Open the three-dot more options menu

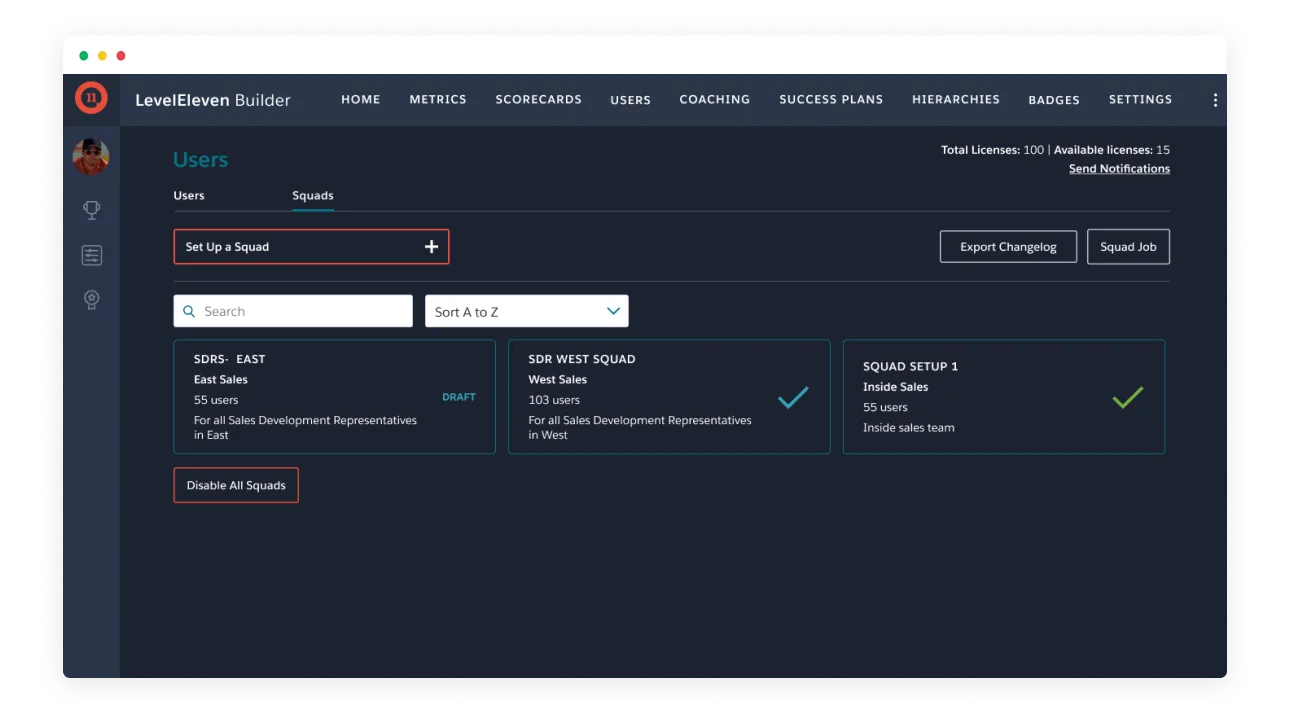[x=1215, y=100]
